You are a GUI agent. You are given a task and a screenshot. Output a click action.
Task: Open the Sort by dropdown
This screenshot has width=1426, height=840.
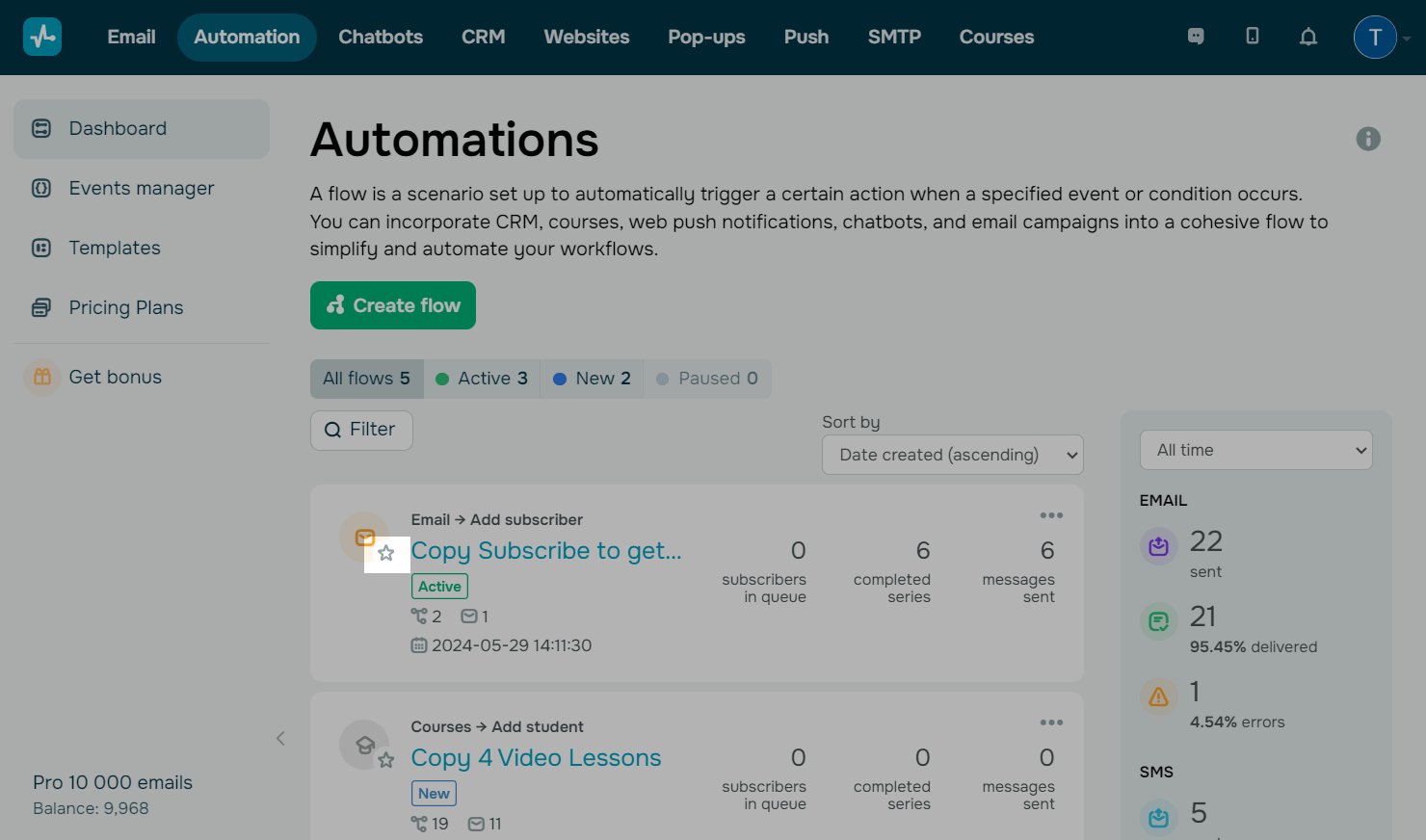click(x=952, y=455)
